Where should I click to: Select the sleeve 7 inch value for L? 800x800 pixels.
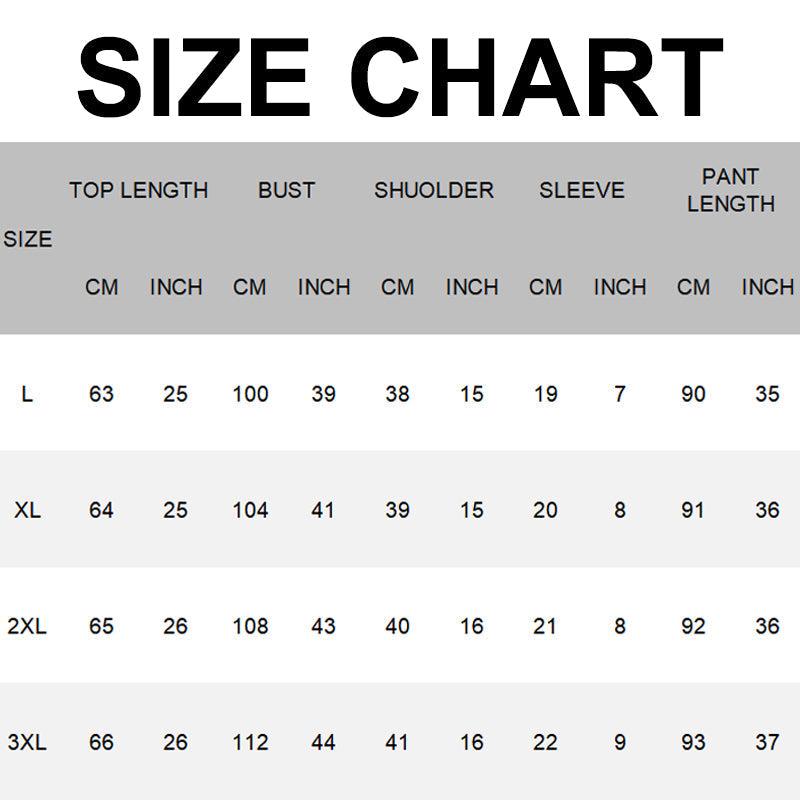(620, 394)
